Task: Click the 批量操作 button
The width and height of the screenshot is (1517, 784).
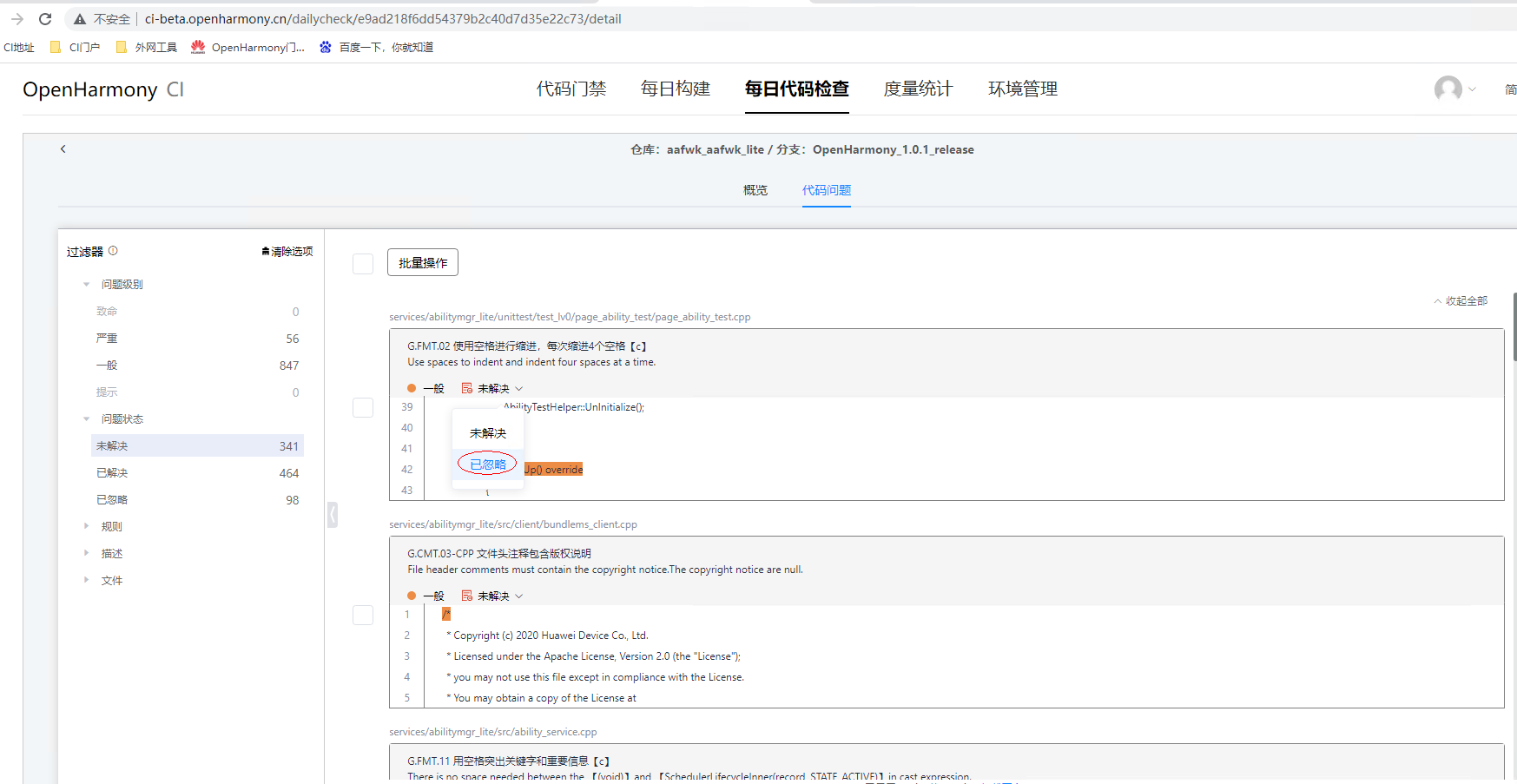Action: click(x=423, y=262)
